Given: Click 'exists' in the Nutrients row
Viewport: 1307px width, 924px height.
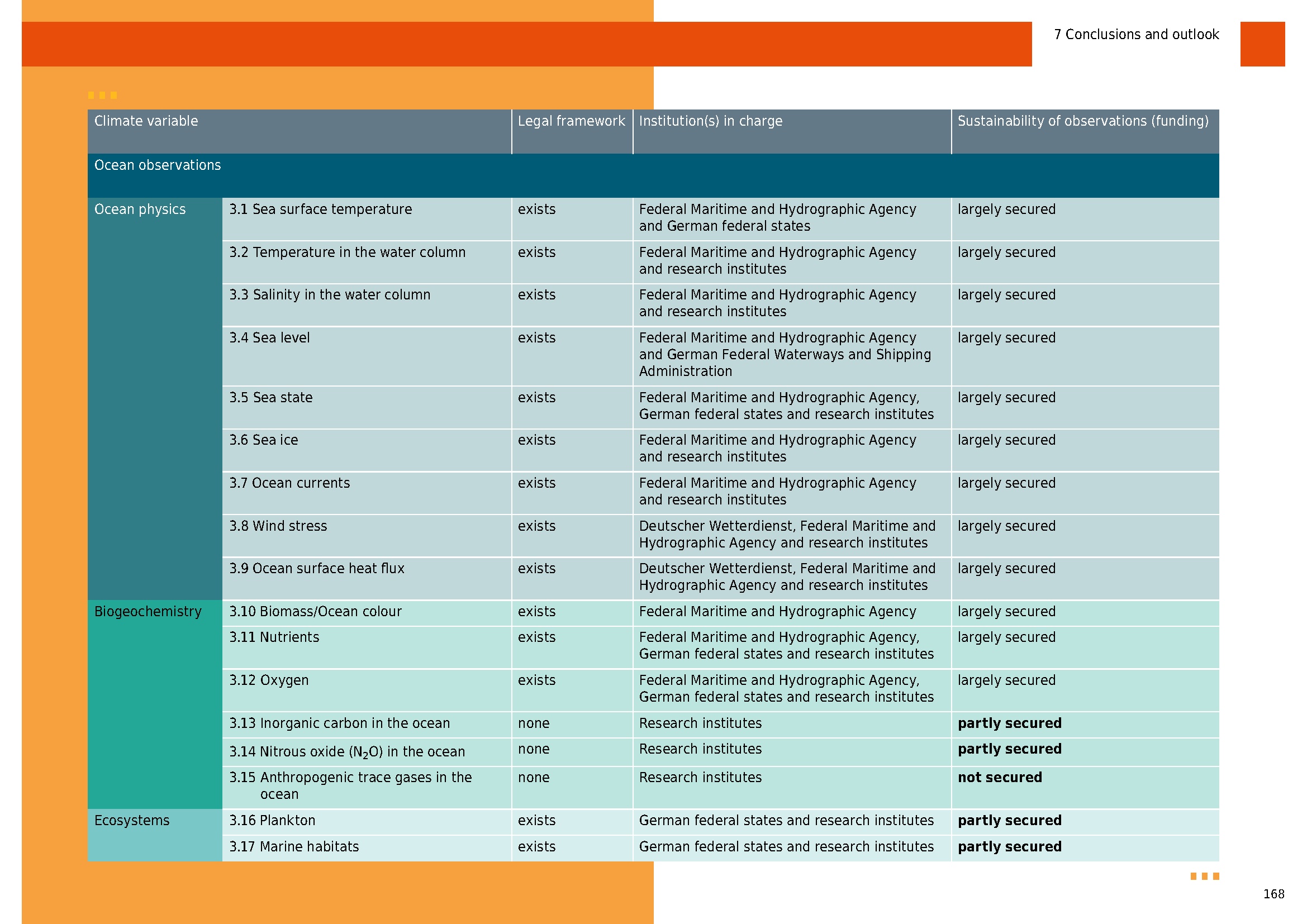Looking at the screenshot, I should [x=536, y=637].
